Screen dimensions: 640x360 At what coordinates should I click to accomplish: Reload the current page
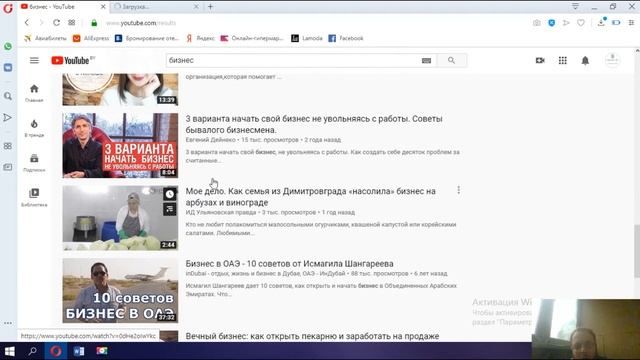click(x=56, y=23)
